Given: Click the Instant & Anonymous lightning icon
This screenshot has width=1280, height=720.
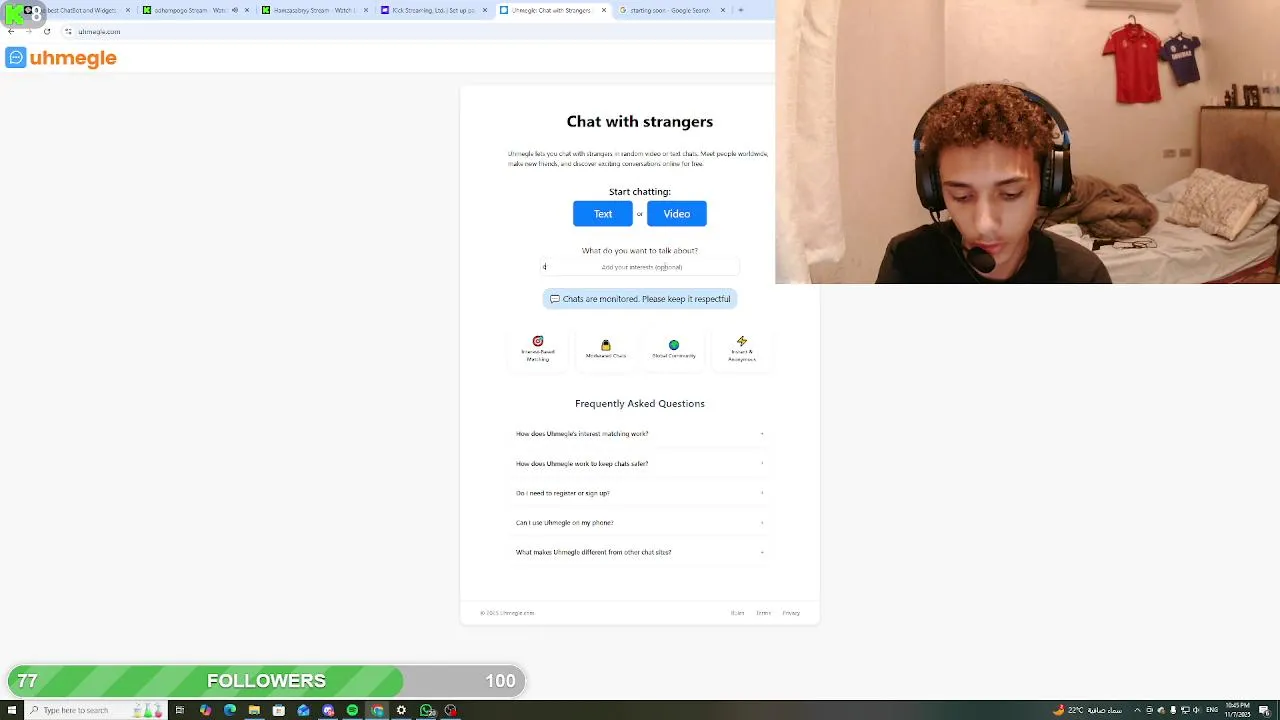Looking at the screenshot, I should point(742,341).
